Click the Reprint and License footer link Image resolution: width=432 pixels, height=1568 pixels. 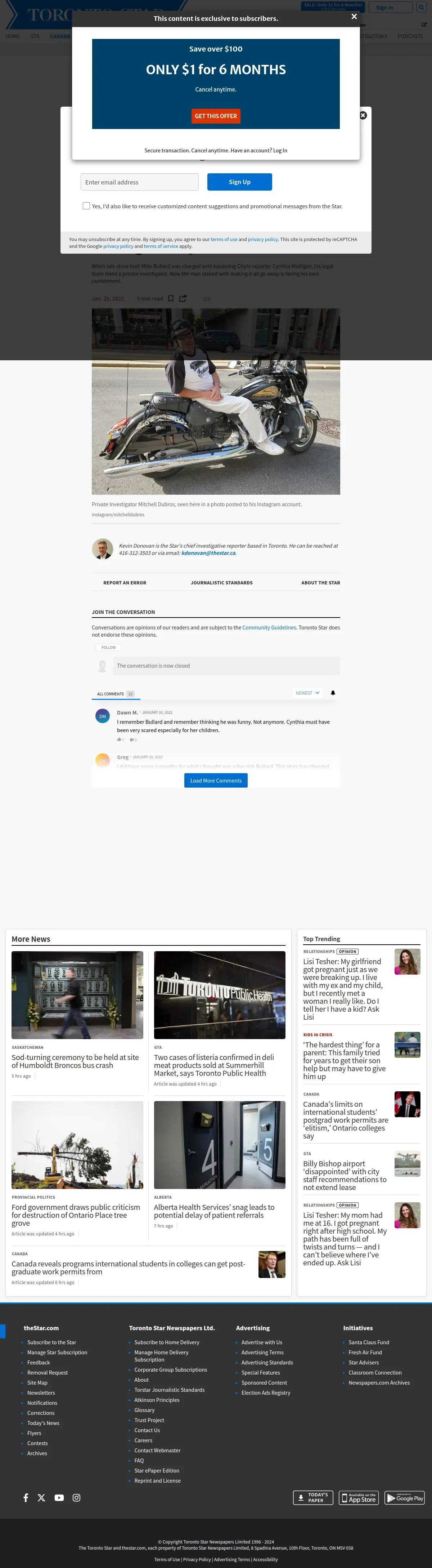pyautogui.click(x=158, y=1480)
